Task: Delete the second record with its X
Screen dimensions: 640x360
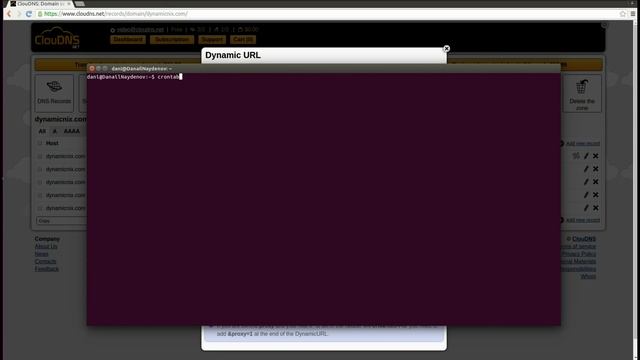Action: pos(596,169)
